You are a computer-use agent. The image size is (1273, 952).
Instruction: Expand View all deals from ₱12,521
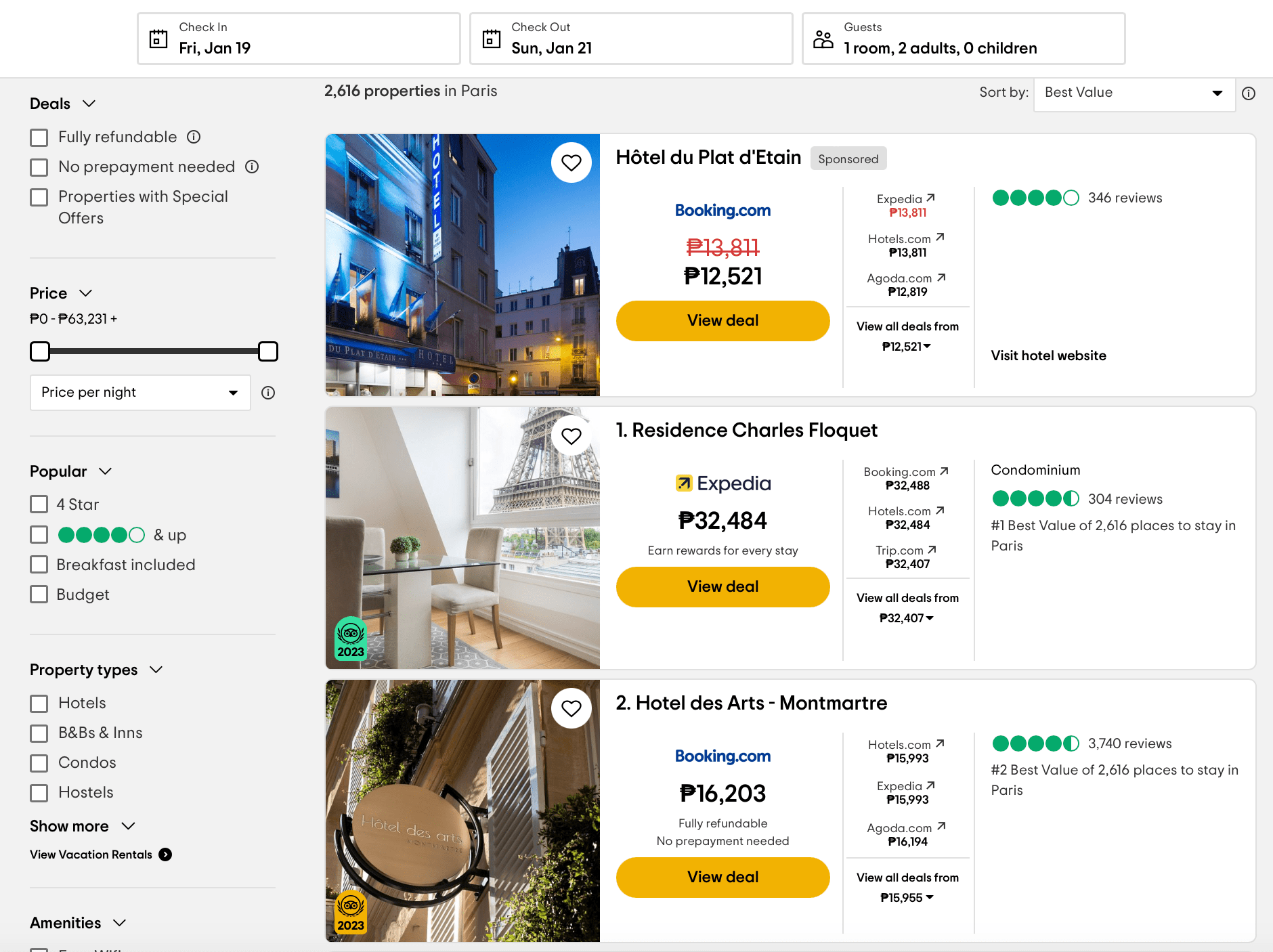pyautogui.click(x=907, y=337)
